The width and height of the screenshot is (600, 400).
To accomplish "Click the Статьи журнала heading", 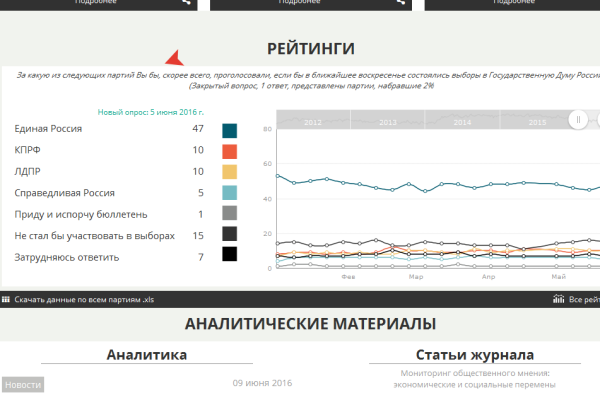I will coord(475,355).
